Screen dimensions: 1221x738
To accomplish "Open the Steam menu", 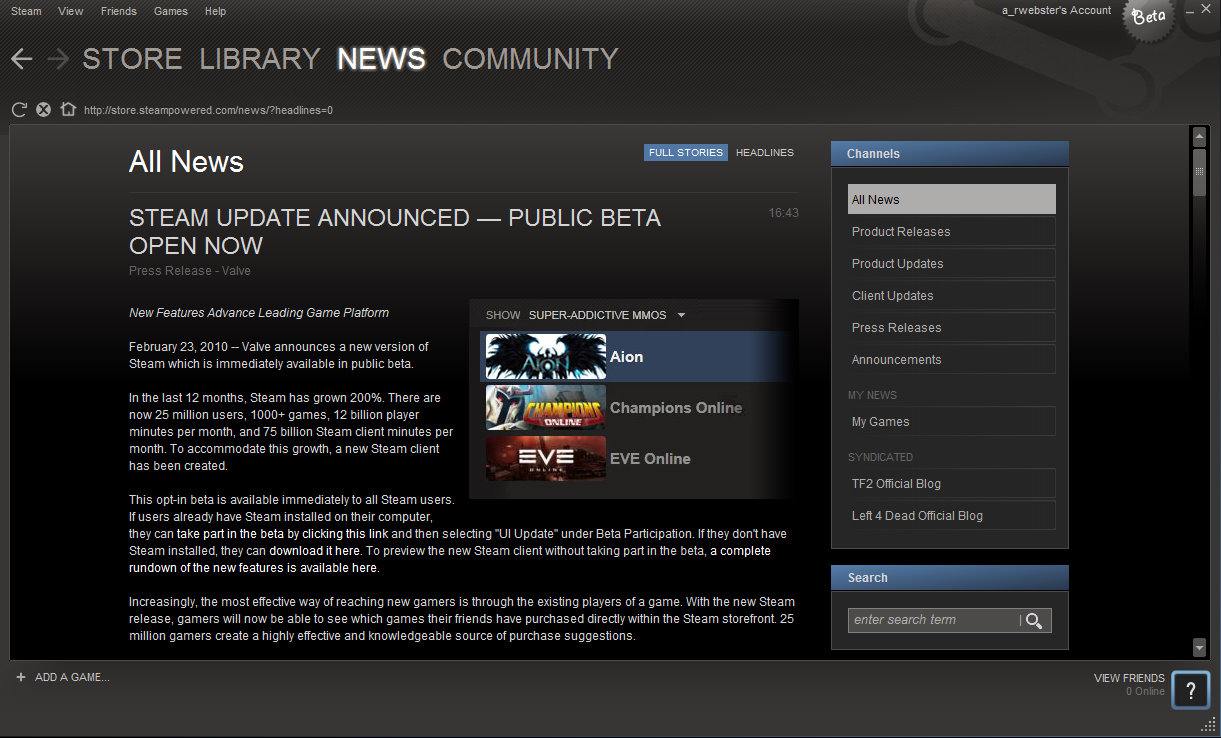I will 26,11.
